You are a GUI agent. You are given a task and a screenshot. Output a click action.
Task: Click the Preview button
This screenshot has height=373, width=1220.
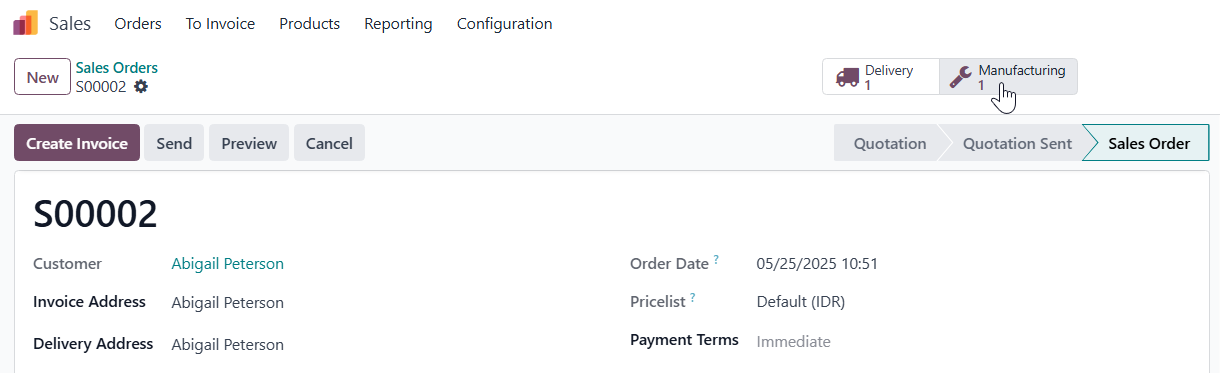pyautogui.click(x=249, y=143)
